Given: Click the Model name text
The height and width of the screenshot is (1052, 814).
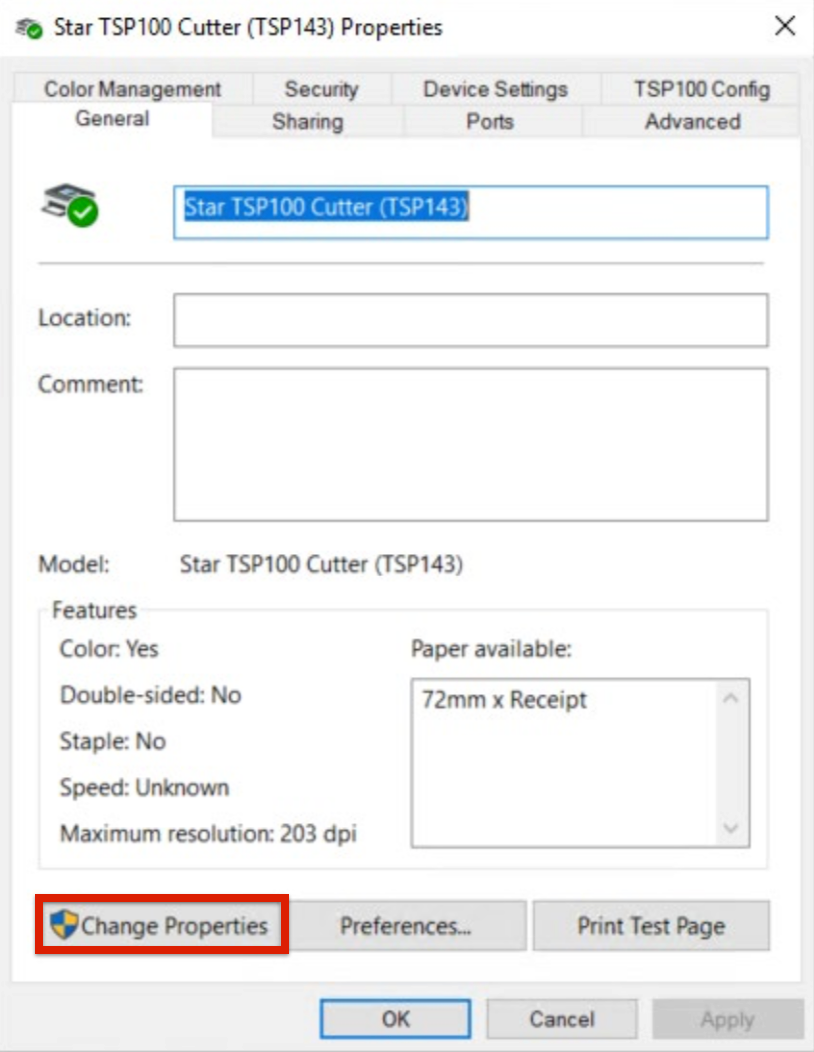Looking at the screenshot, I should point(321,564).
